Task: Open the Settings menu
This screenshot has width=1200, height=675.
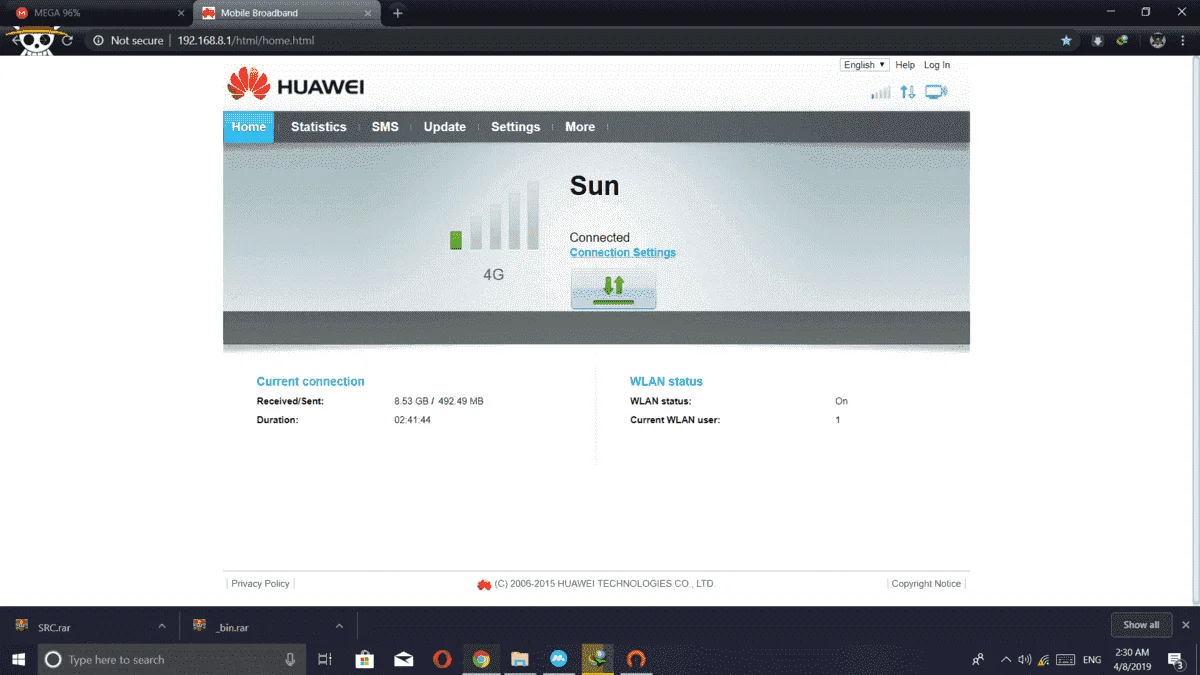Action: coord(516,127)
